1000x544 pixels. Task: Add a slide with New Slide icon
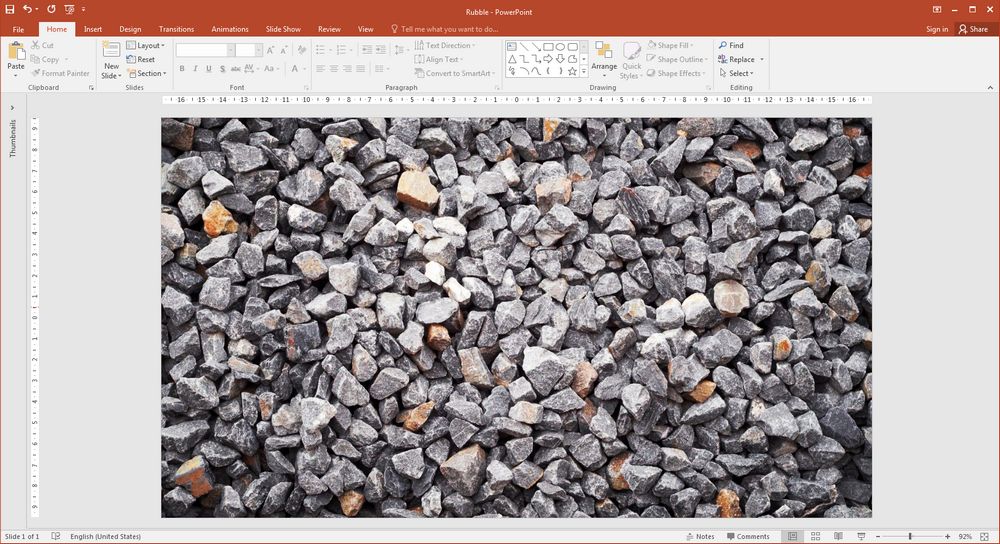[112, 51]
